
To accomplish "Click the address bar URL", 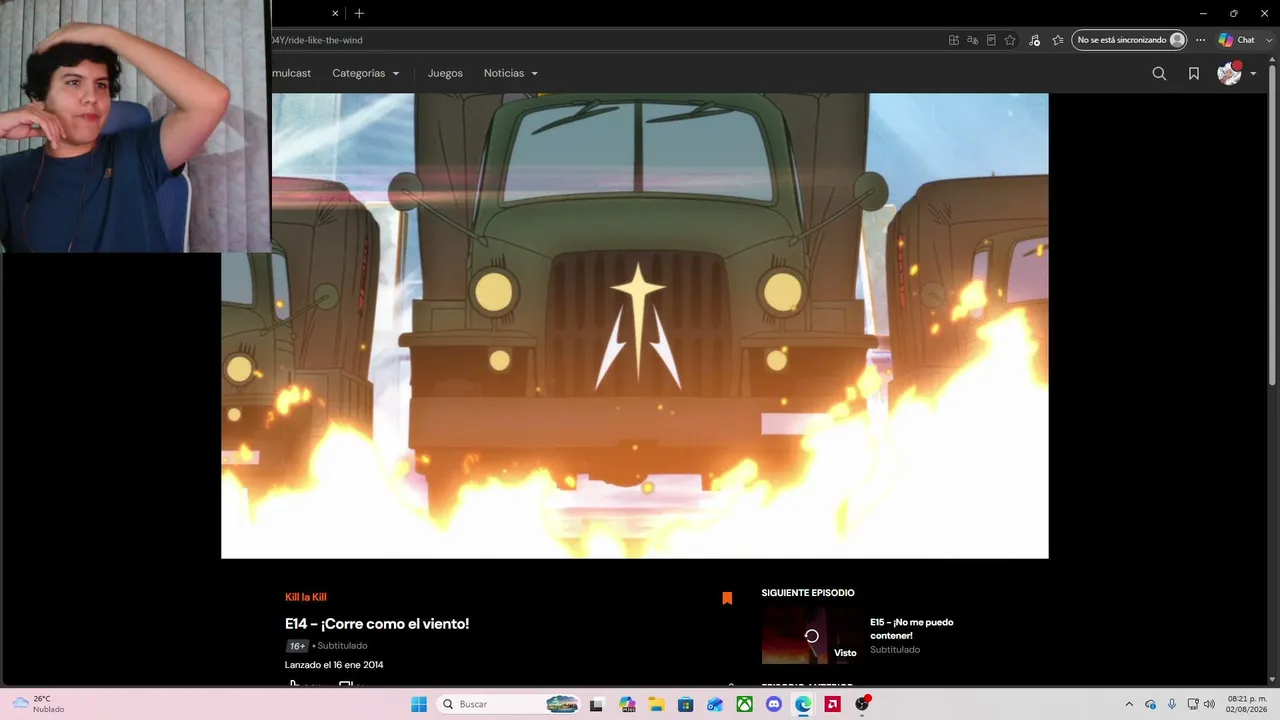I will point(317,40).
